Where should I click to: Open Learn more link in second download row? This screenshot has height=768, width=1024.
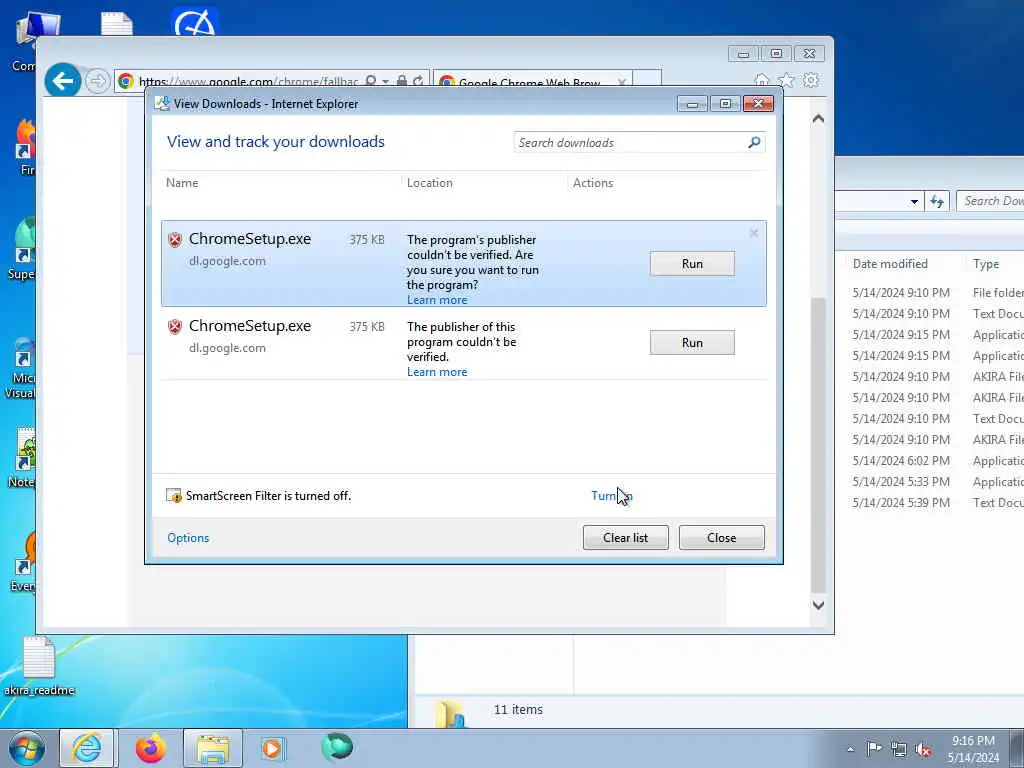(437, 372)
